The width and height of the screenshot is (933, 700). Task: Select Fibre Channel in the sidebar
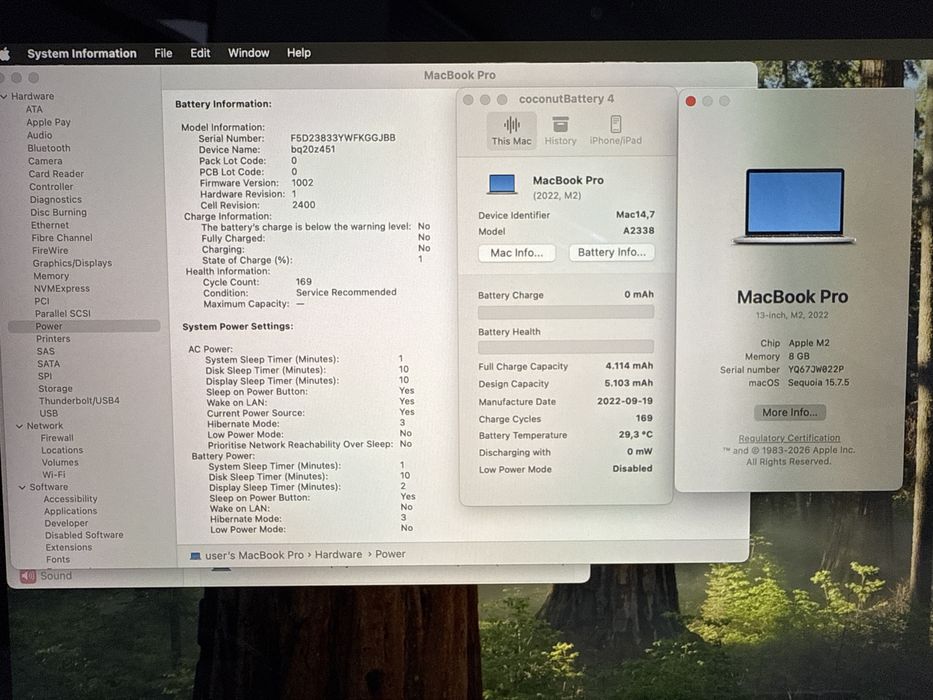pos(62,238)
